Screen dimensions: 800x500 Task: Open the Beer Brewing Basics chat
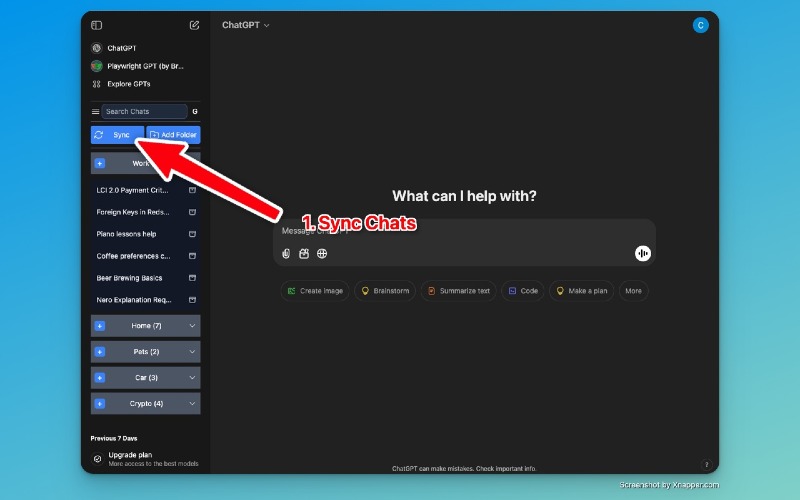tap(129, 278)
